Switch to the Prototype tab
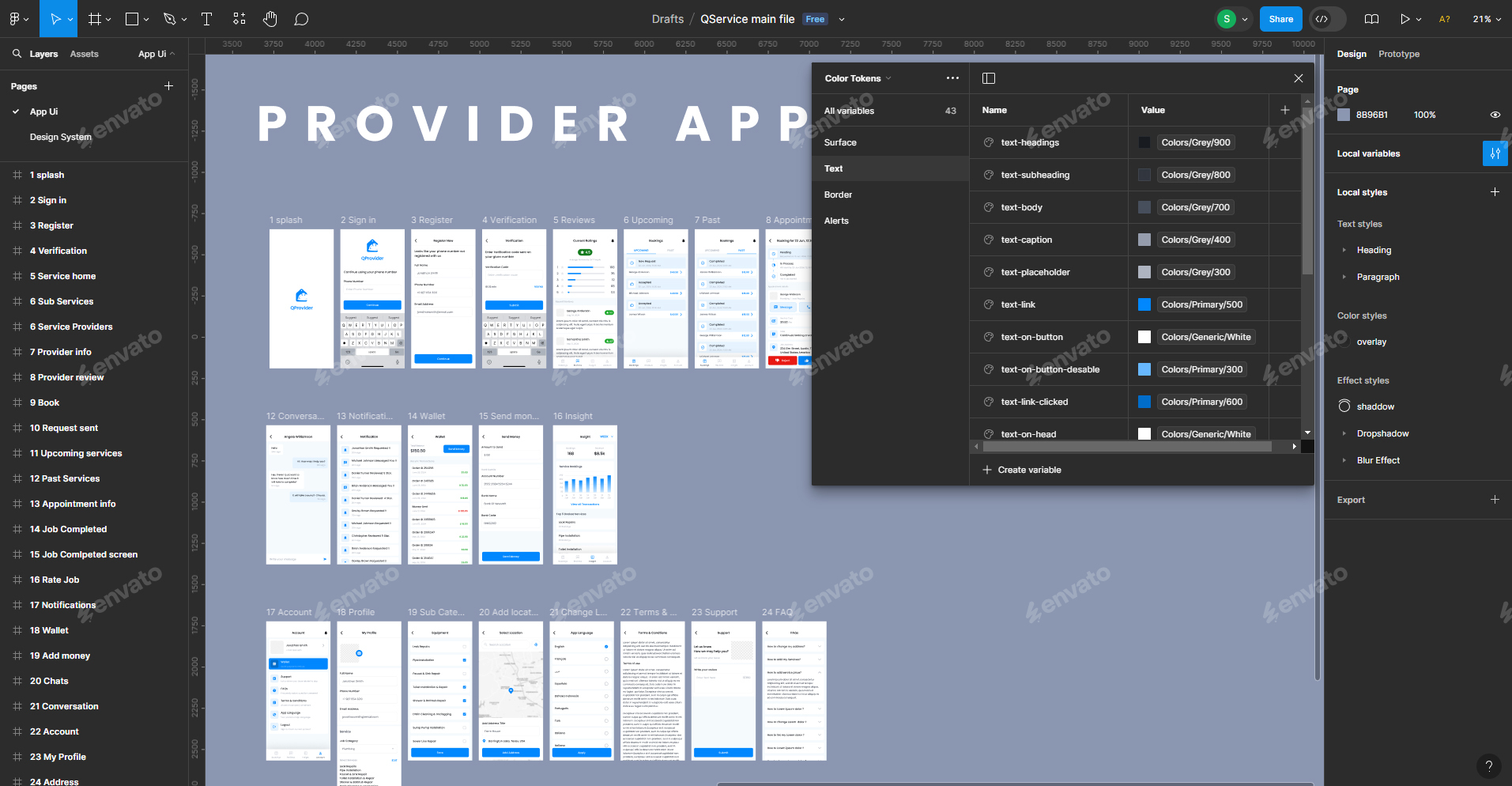1512x786 pixels. 1399,54
